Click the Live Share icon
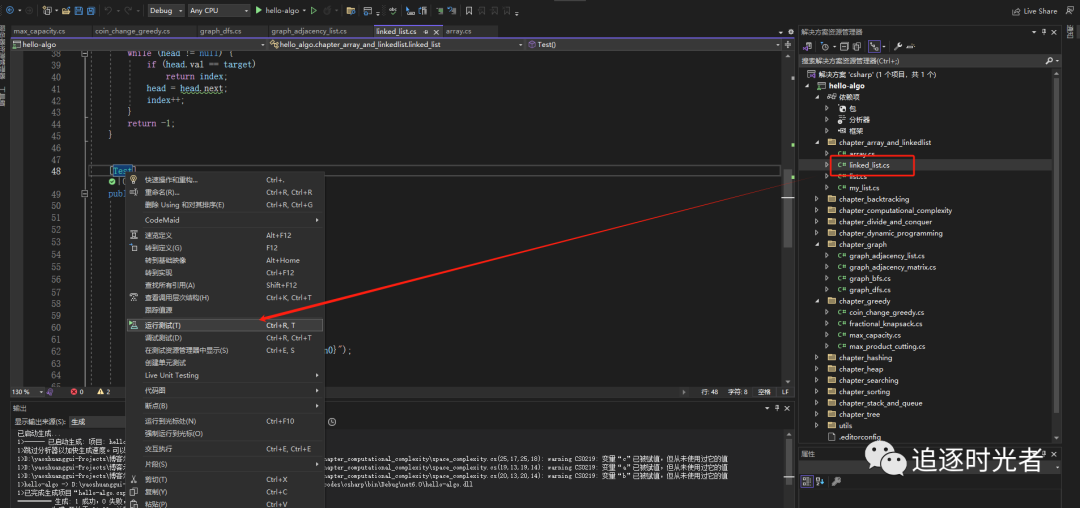1080x508 pixels. point(1016,10)
